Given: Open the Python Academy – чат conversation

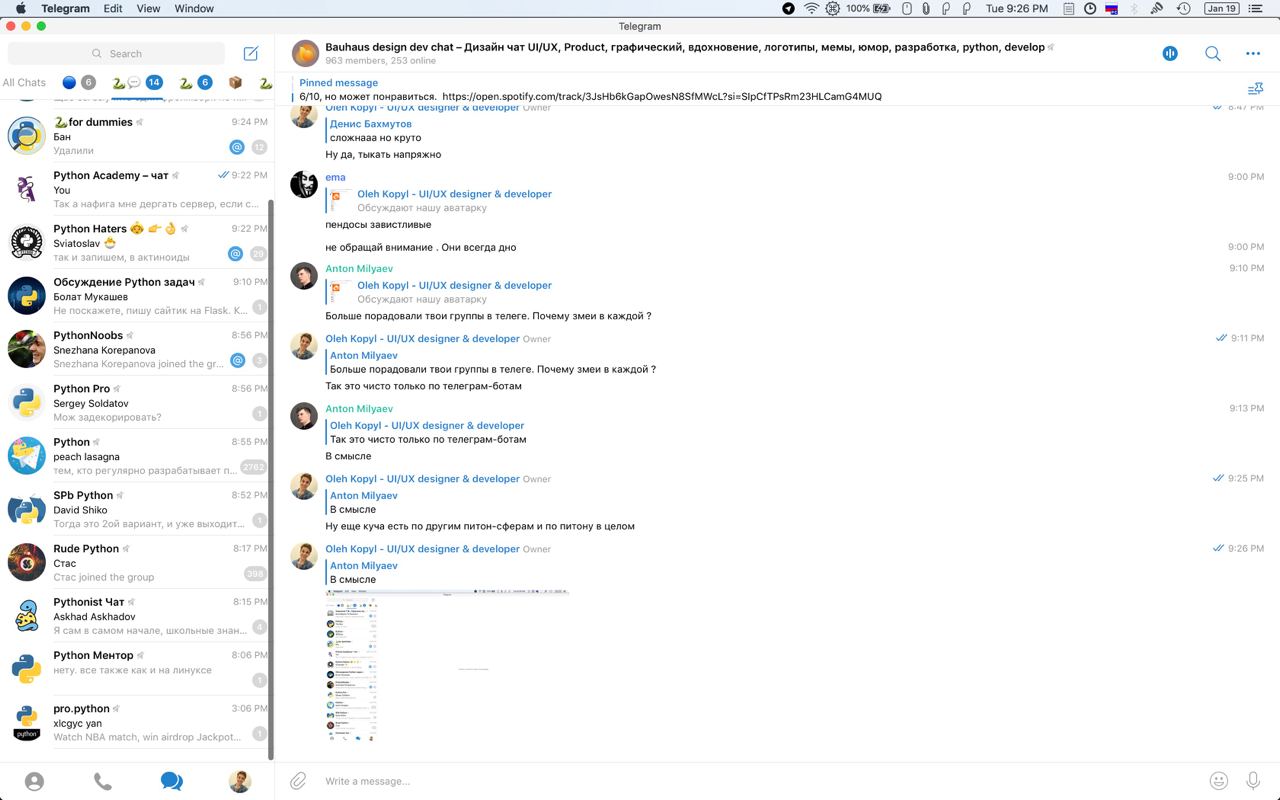Looking at the screenshot, I should coord(137,189).
